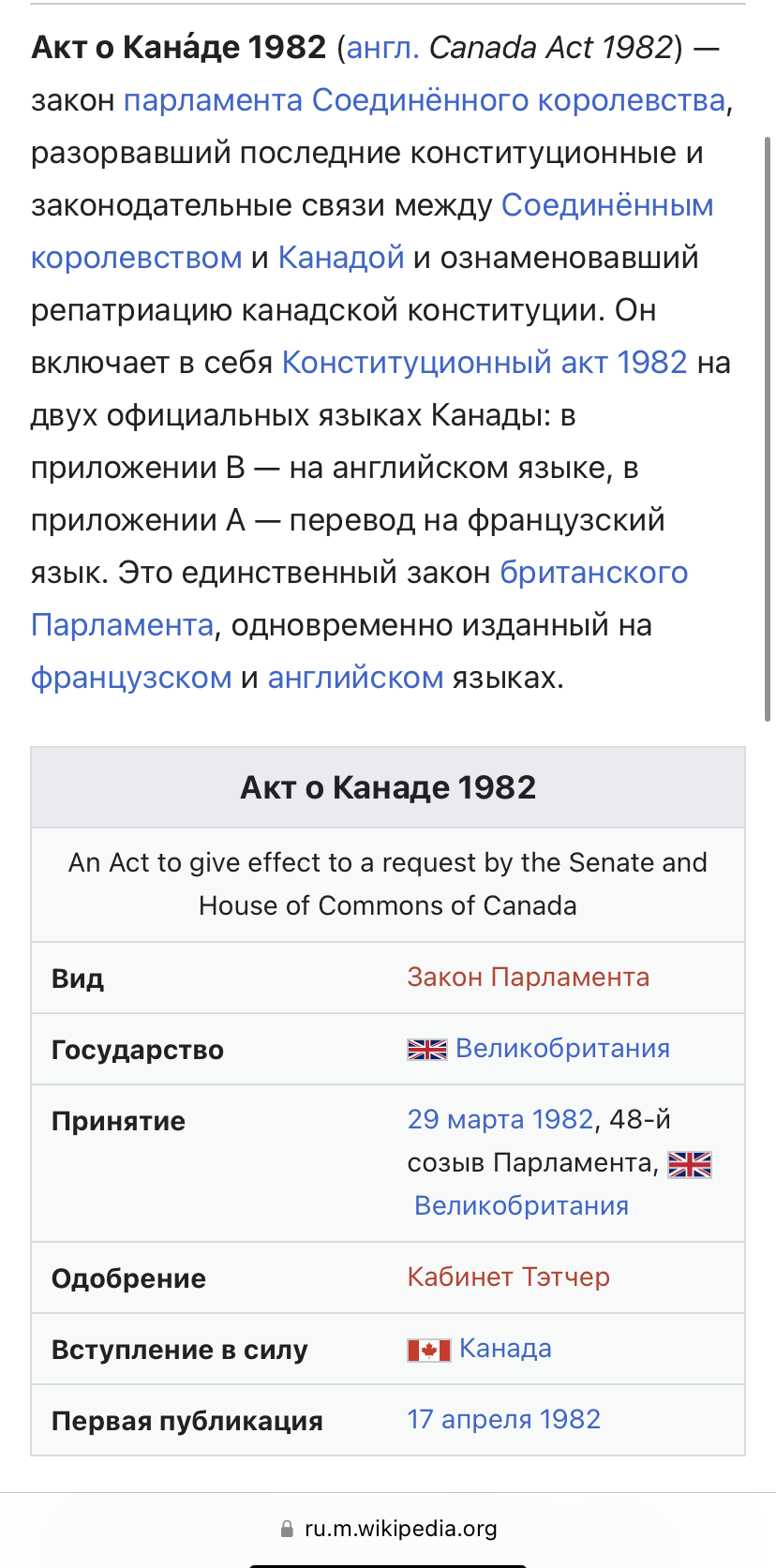The height and width of the screenshot is (1568, 776).
Task: Open Конституционный акт 1982 link
Action: (x=485, y=362)
